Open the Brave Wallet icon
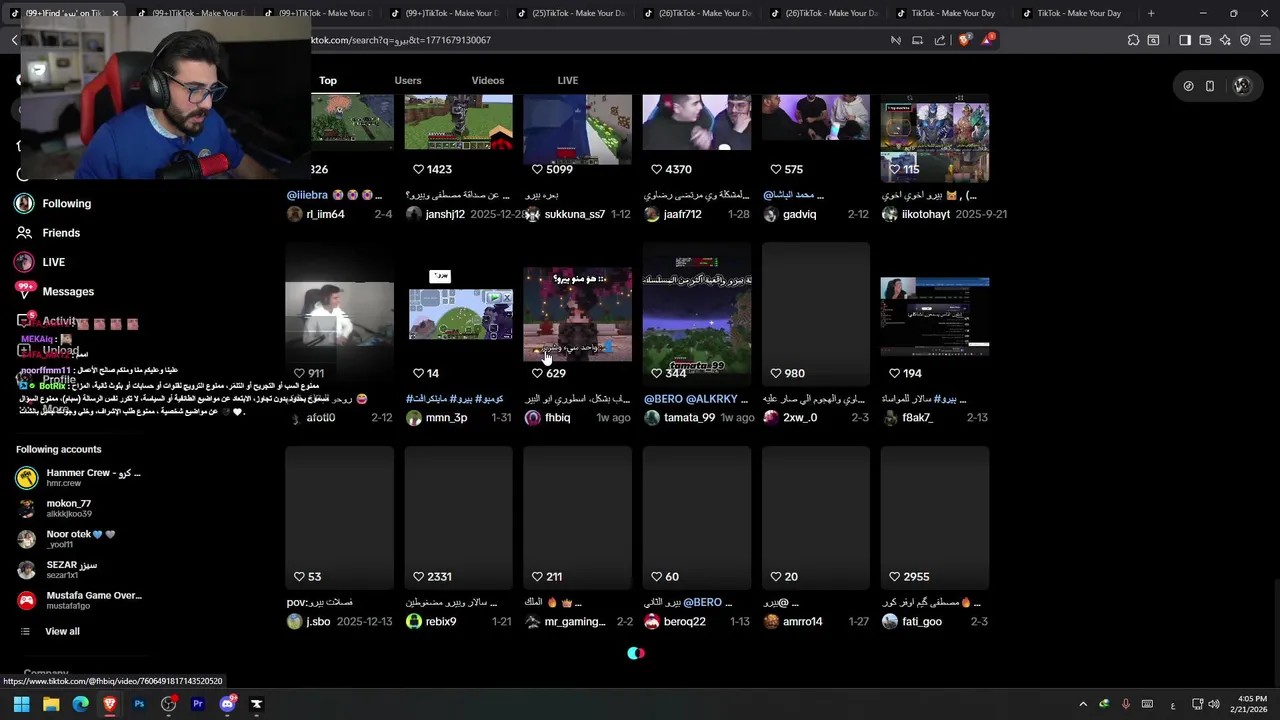 tap(1205, 40)
